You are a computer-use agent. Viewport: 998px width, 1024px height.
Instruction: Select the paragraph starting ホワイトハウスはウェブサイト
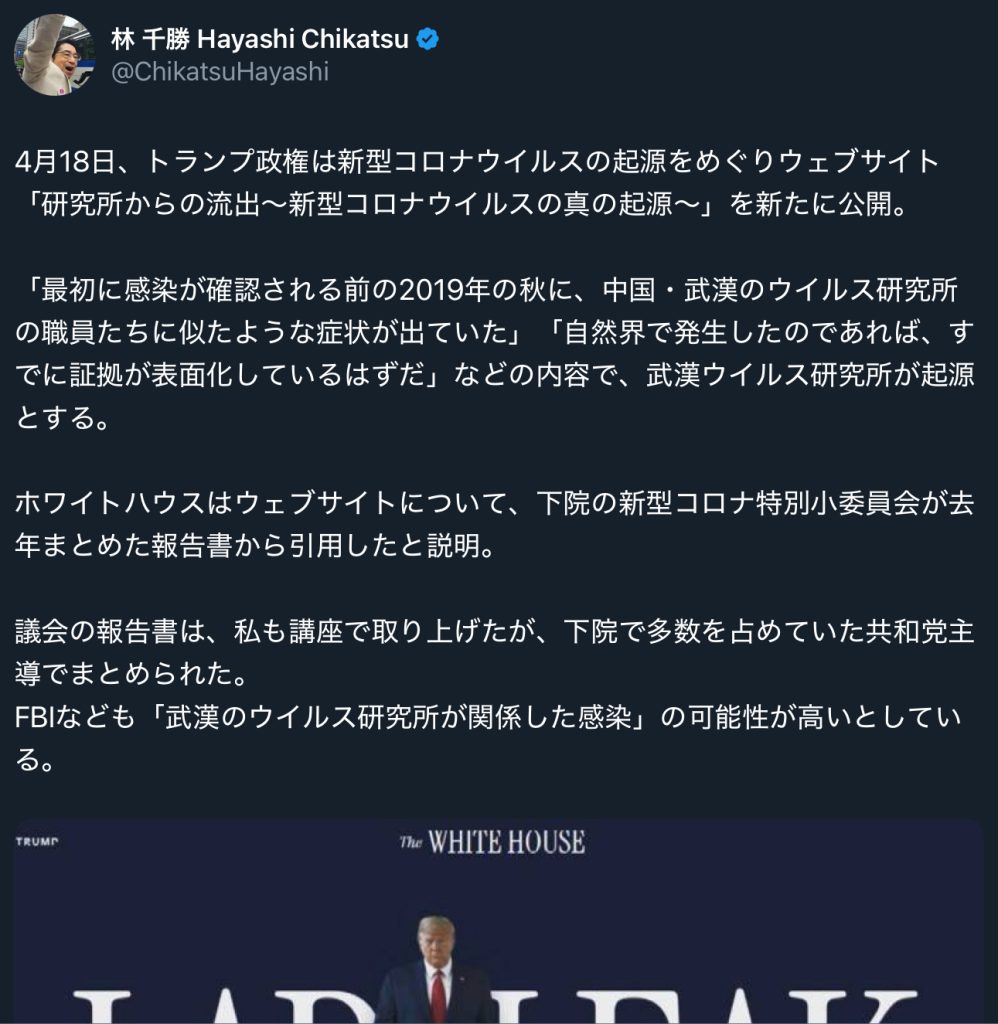(x=495, y=524)
